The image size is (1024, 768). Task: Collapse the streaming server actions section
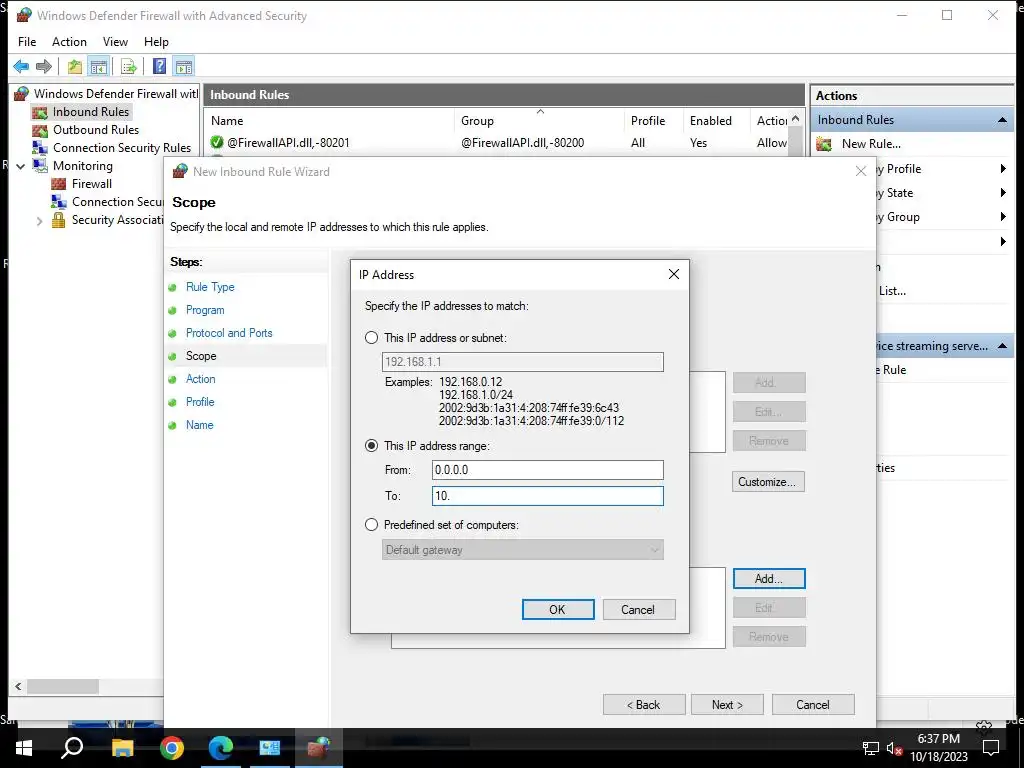(x=1002, y=346)
